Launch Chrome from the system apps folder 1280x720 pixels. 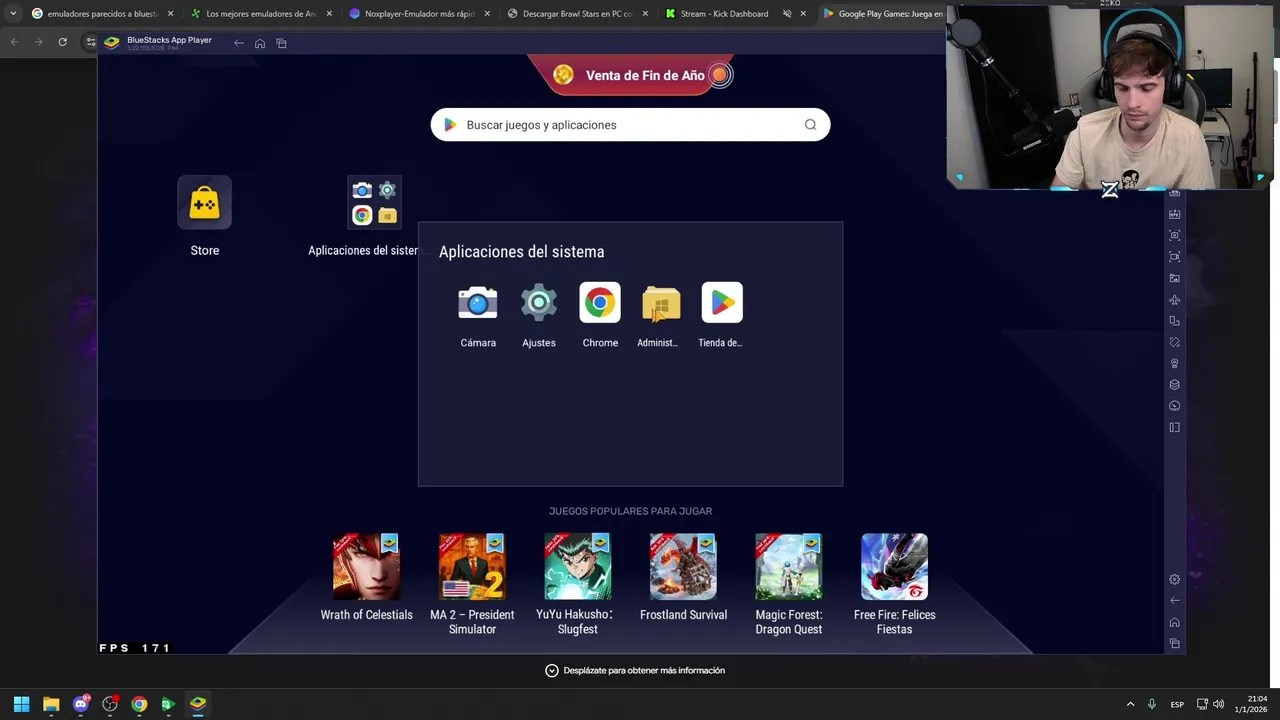click(x=600, y=303)
